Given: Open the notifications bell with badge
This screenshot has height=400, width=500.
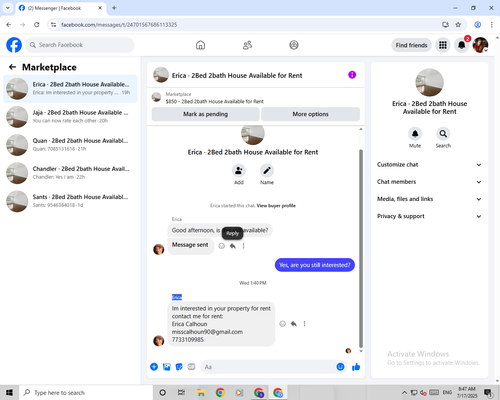Looking at the screenshot, I should pos(462,45).
